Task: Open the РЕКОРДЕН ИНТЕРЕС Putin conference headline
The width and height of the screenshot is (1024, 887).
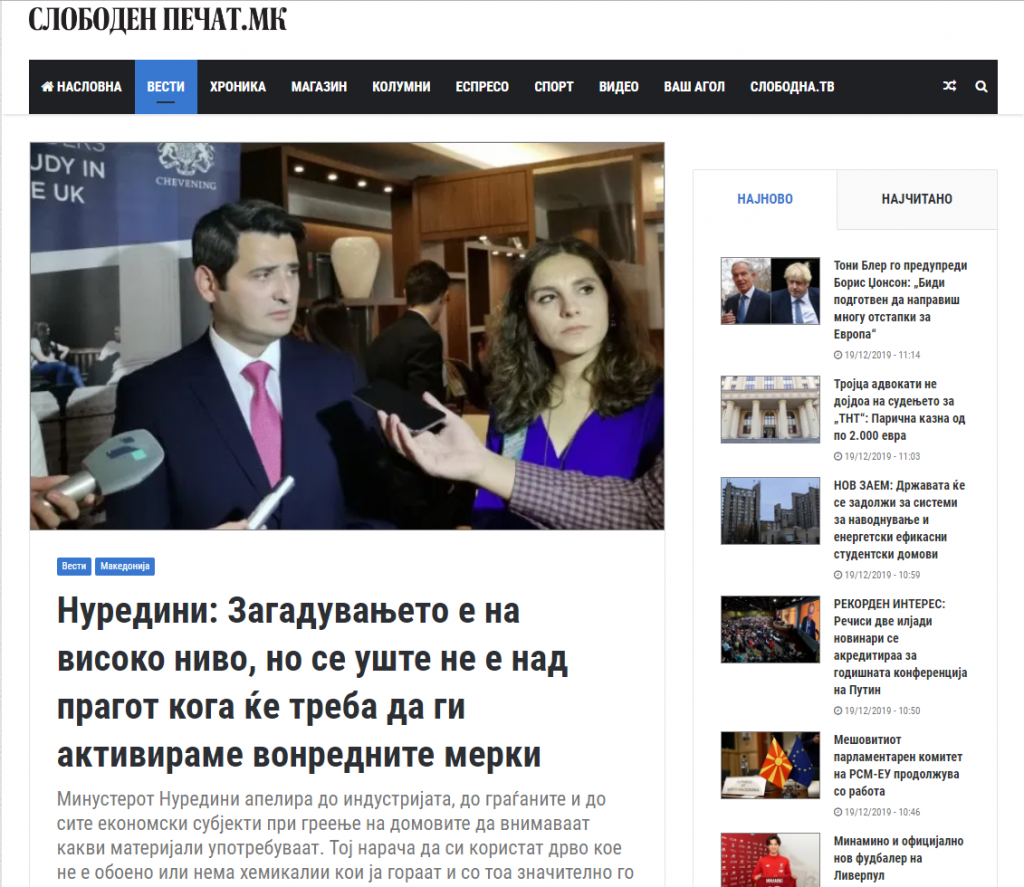Action: click(900, 646)
